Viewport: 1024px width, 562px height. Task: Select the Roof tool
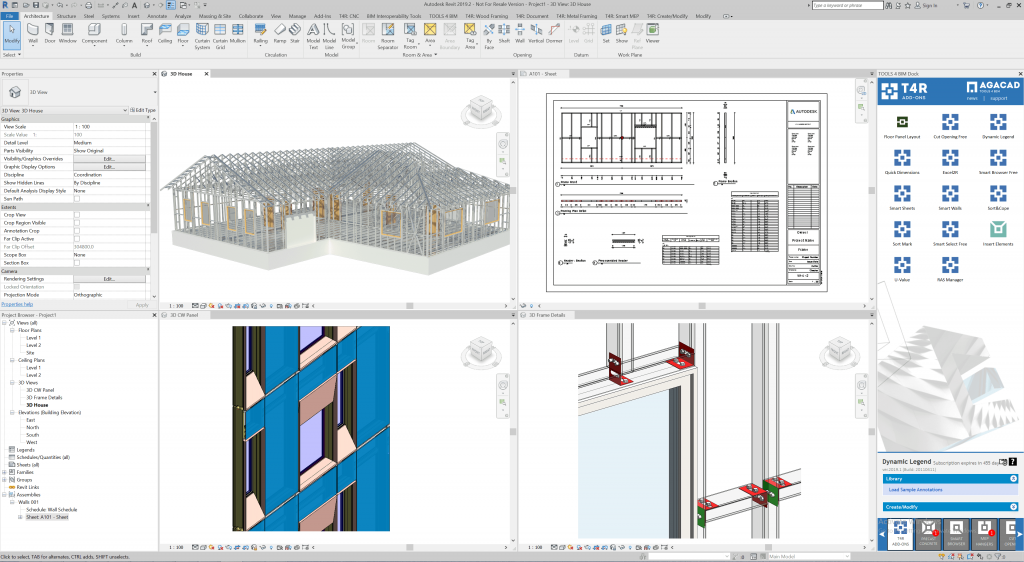(147, 33)
